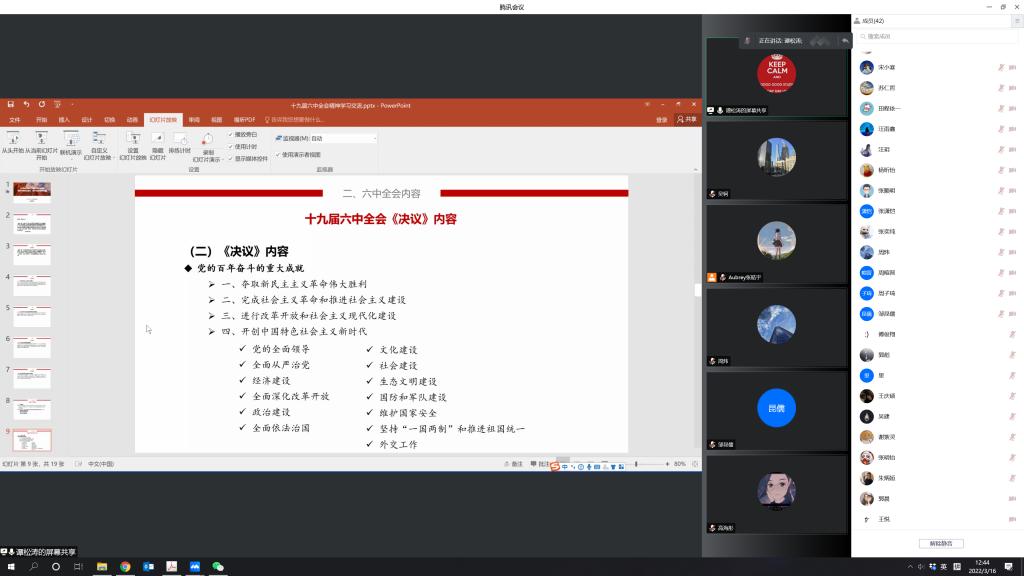Click the 从头开始 slideshow icon
Image resolution: width=1024 pixels, height=576 pixels.
point(13,139)
